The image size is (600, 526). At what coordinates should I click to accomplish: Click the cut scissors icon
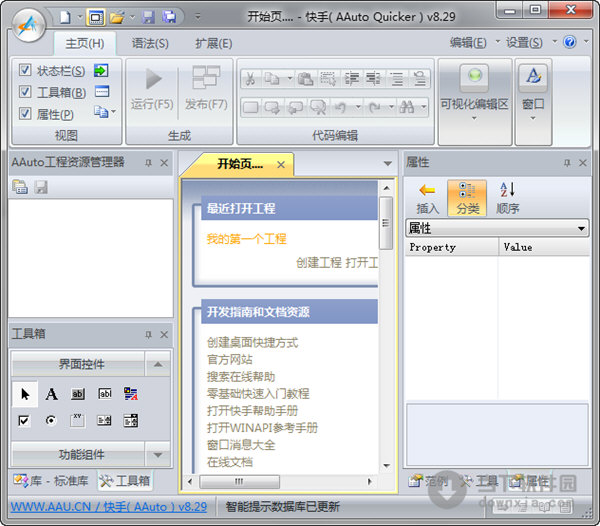click(x=250, y=79)
